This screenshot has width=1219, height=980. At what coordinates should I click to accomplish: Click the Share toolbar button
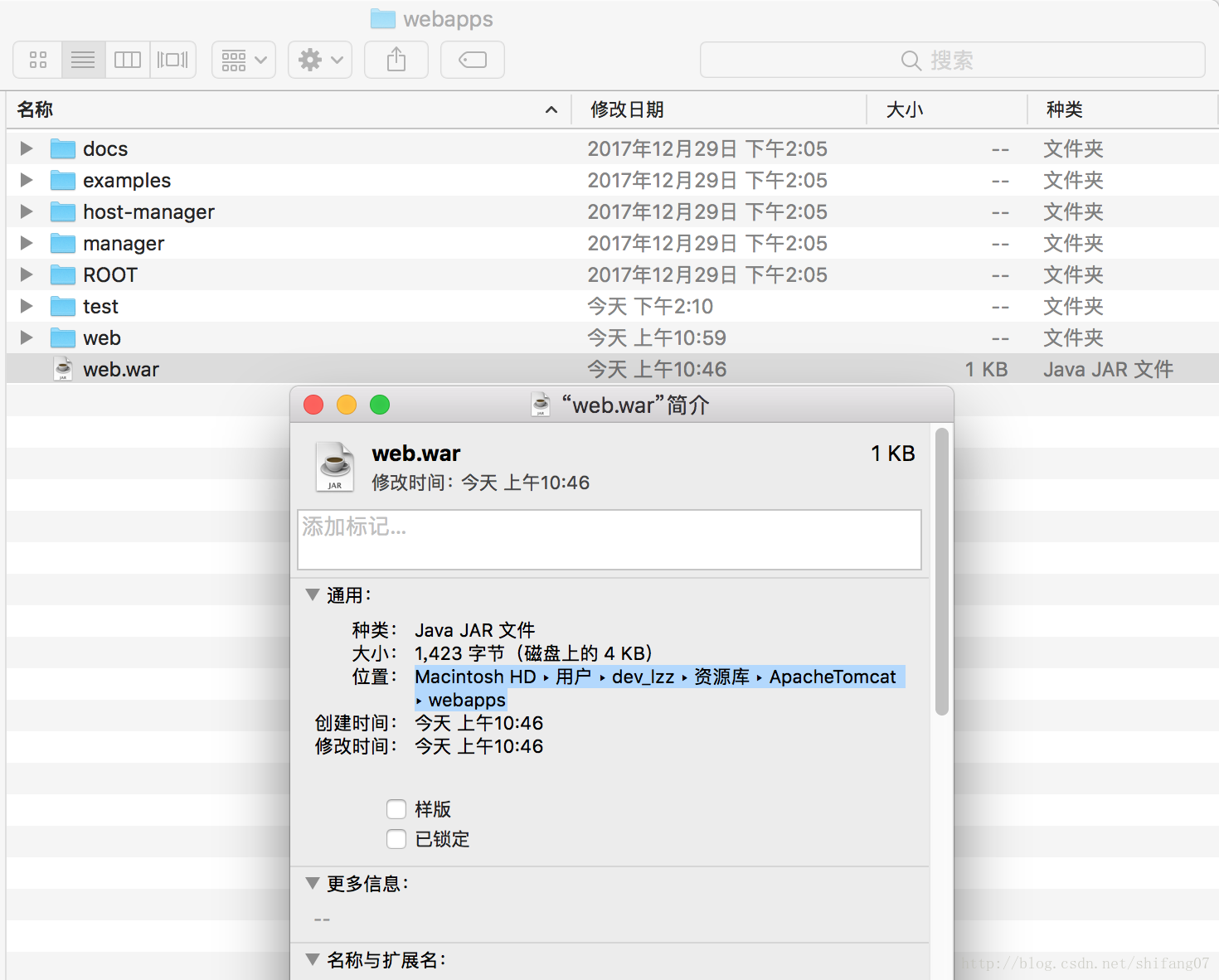coord(396,60)
